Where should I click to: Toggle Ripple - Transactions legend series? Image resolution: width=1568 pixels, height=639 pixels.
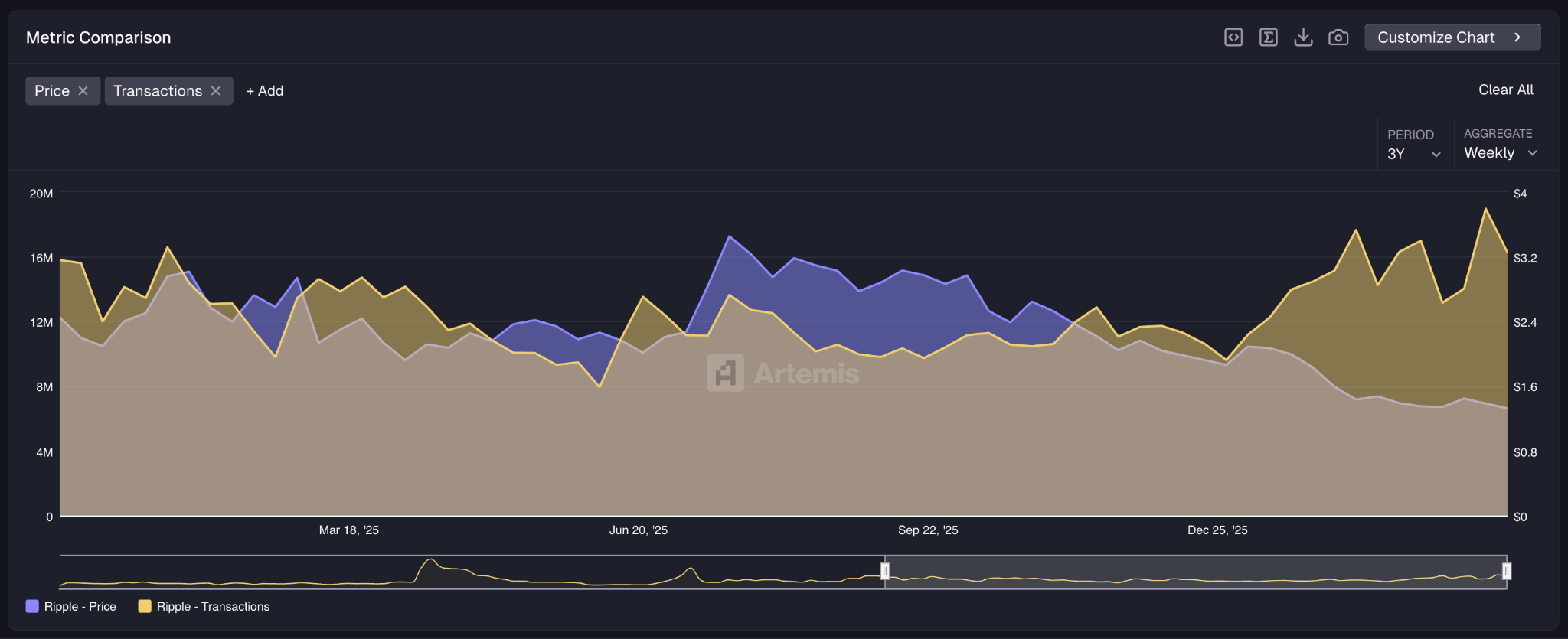pos(204,606)
